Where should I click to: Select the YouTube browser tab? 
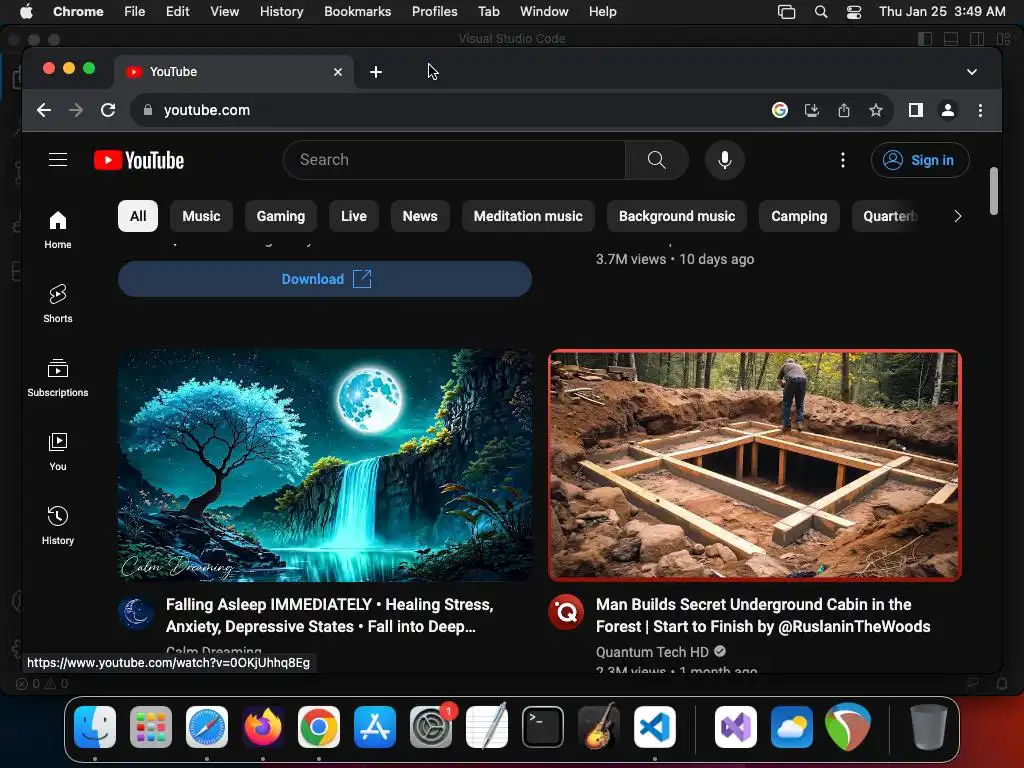(x=234, y=72)
